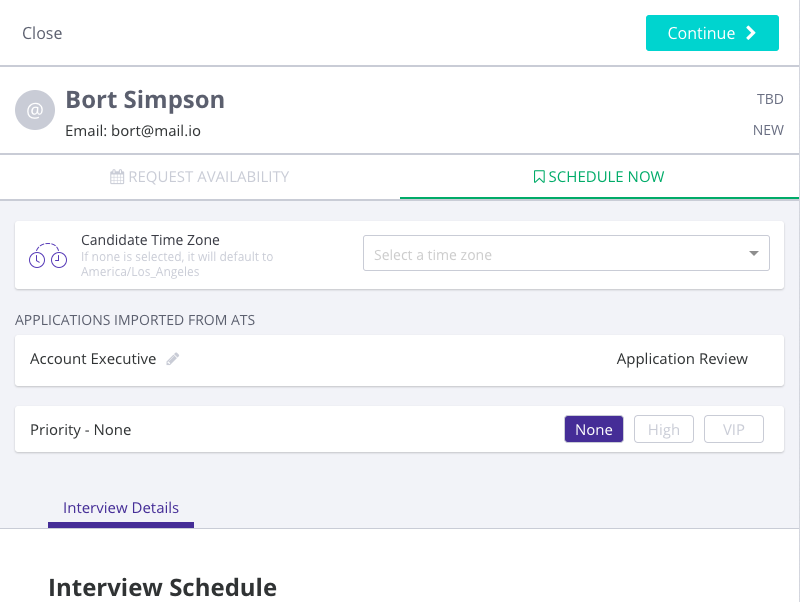Switch to the Schedule Now tab

(599, 177)
